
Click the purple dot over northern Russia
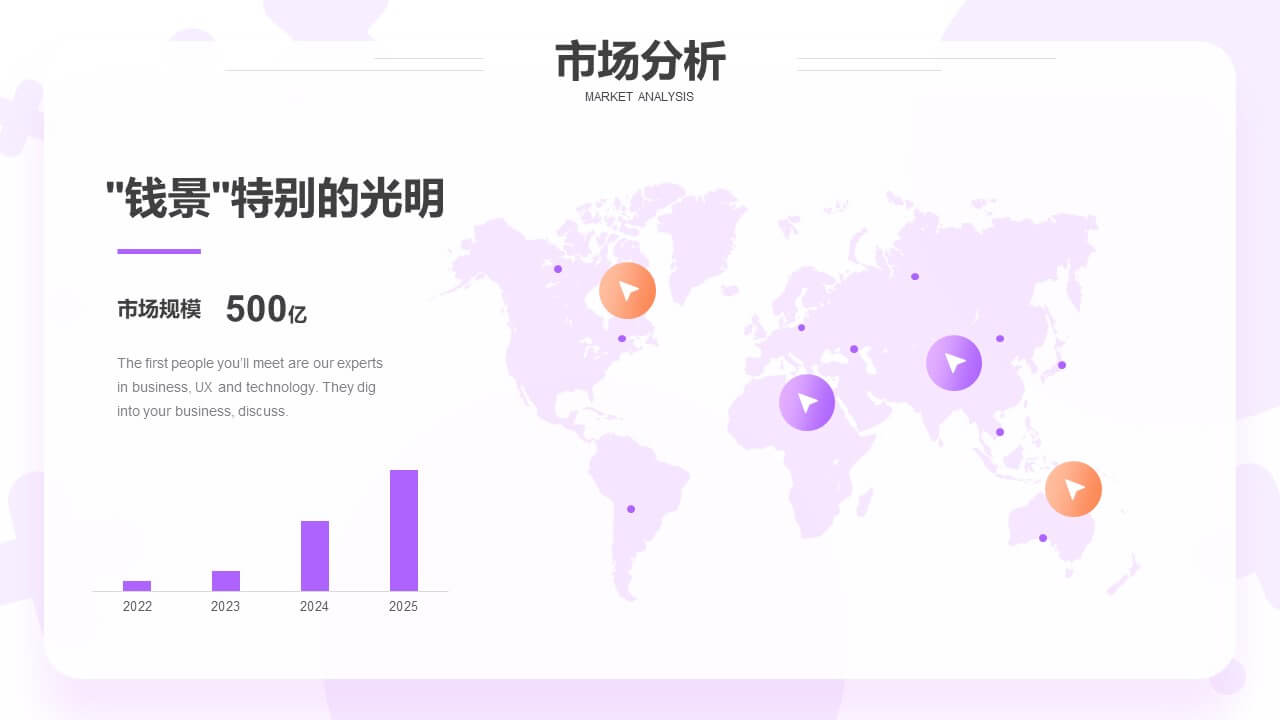tap(915, 276)
